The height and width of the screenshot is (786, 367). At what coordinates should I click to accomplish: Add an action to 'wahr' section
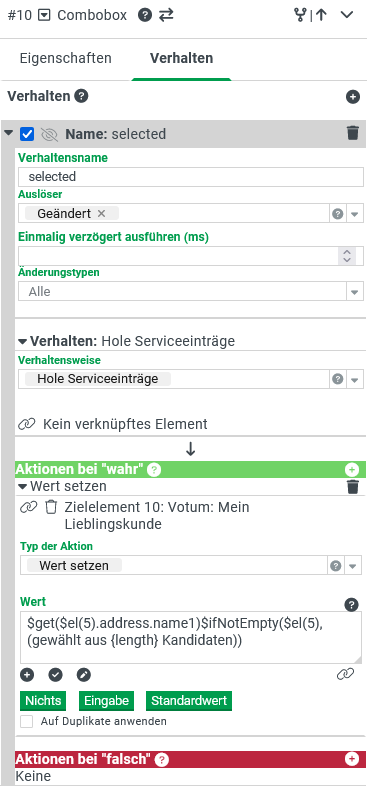(x=352, y=470)
